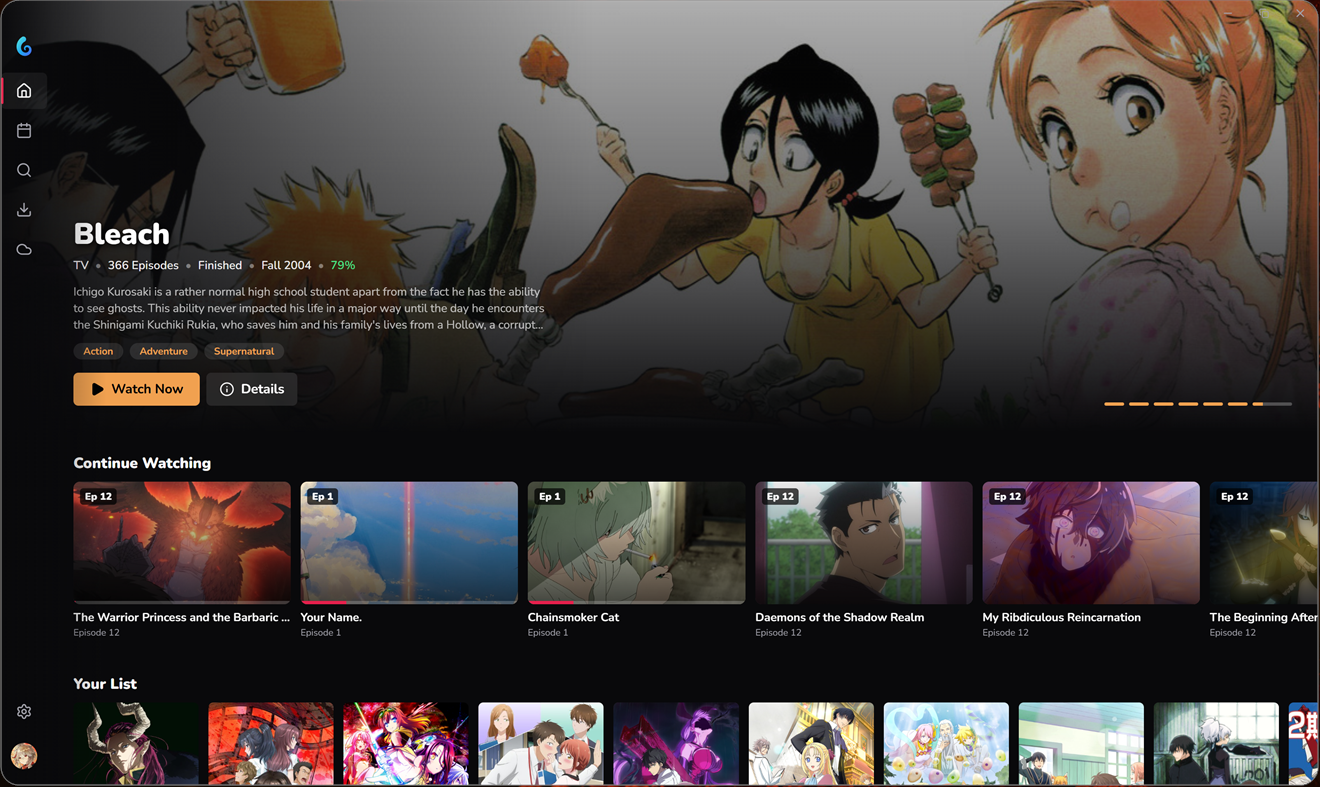Open the downloads icon in sidebar
This screenshot has width=1320, height=787.
tap(24, 210)
